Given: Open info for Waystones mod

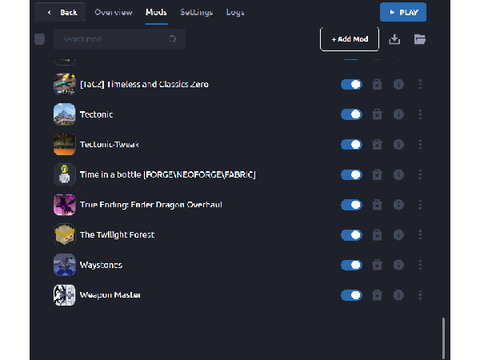Looking at the screenshot, I should 398,265.
